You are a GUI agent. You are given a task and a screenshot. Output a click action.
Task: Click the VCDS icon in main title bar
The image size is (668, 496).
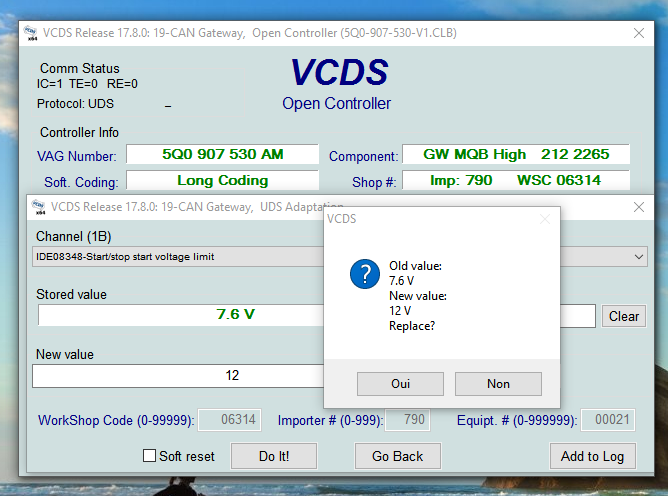(29, 35)
